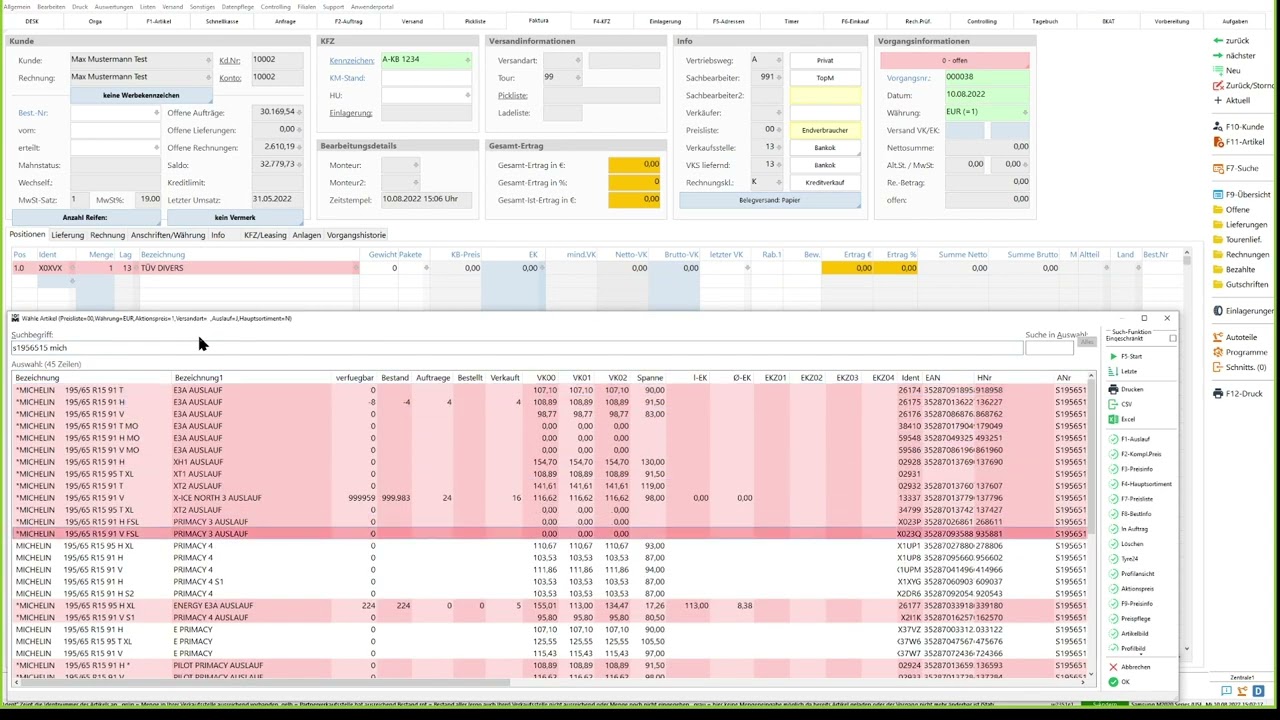Click the keine Werbekennzeichen button

[141, 95]
